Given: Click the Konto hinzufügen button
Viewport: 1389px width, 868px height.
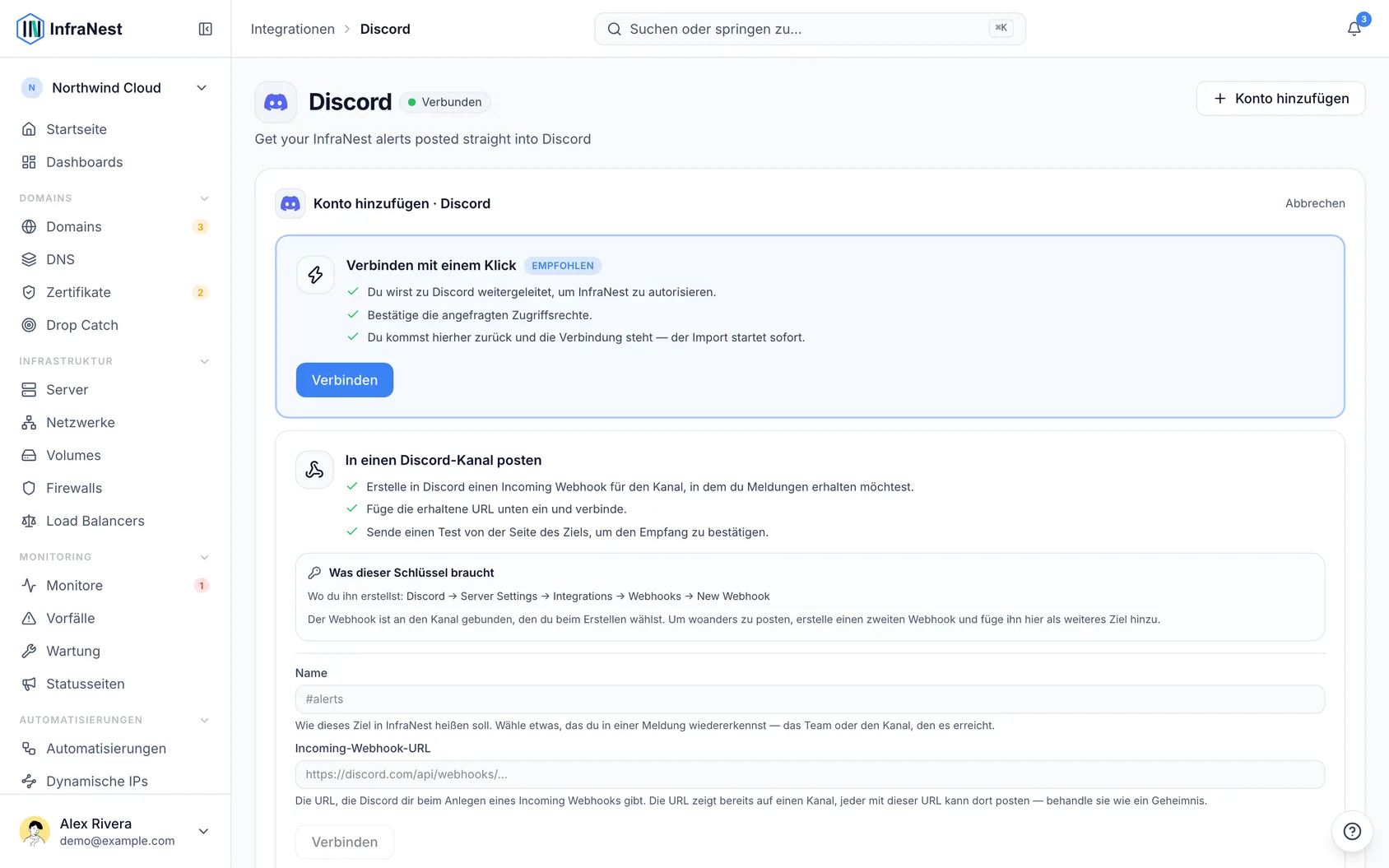Looking at the screenshot, I should point(1280,99).
